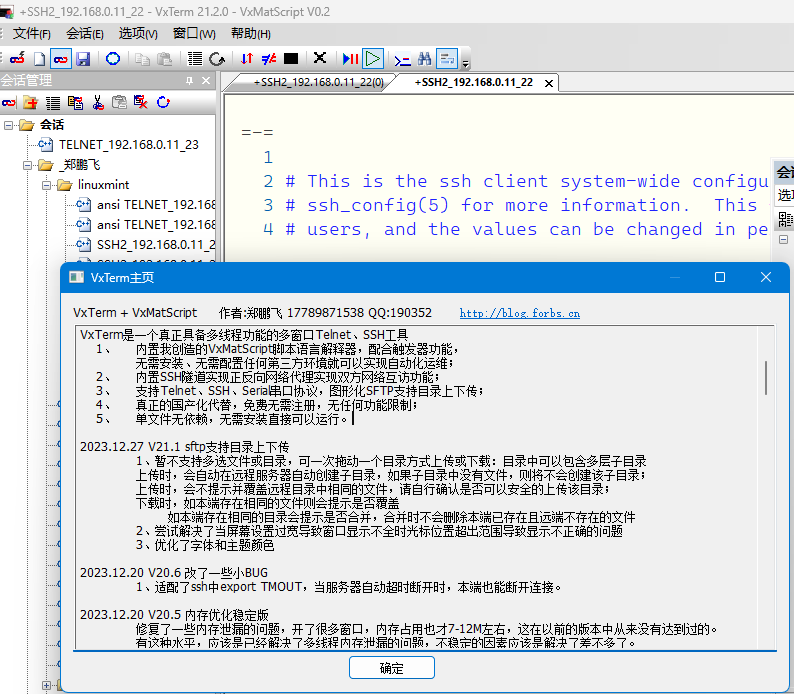The image size is (794, 694).
Task: Click the black list lines toolbar icon
Action: [195, 59]
